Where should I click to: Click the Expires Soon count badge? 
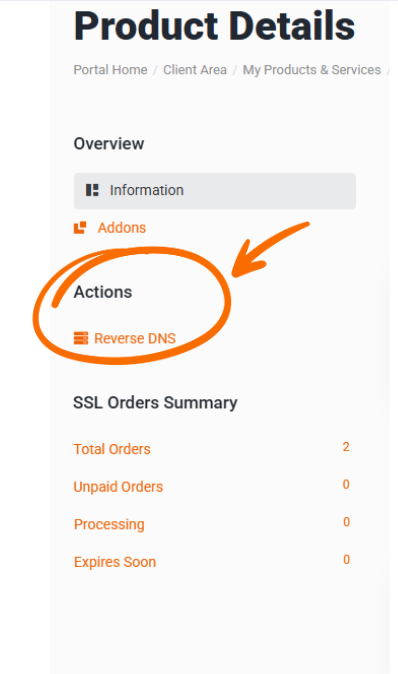(346, 560)
